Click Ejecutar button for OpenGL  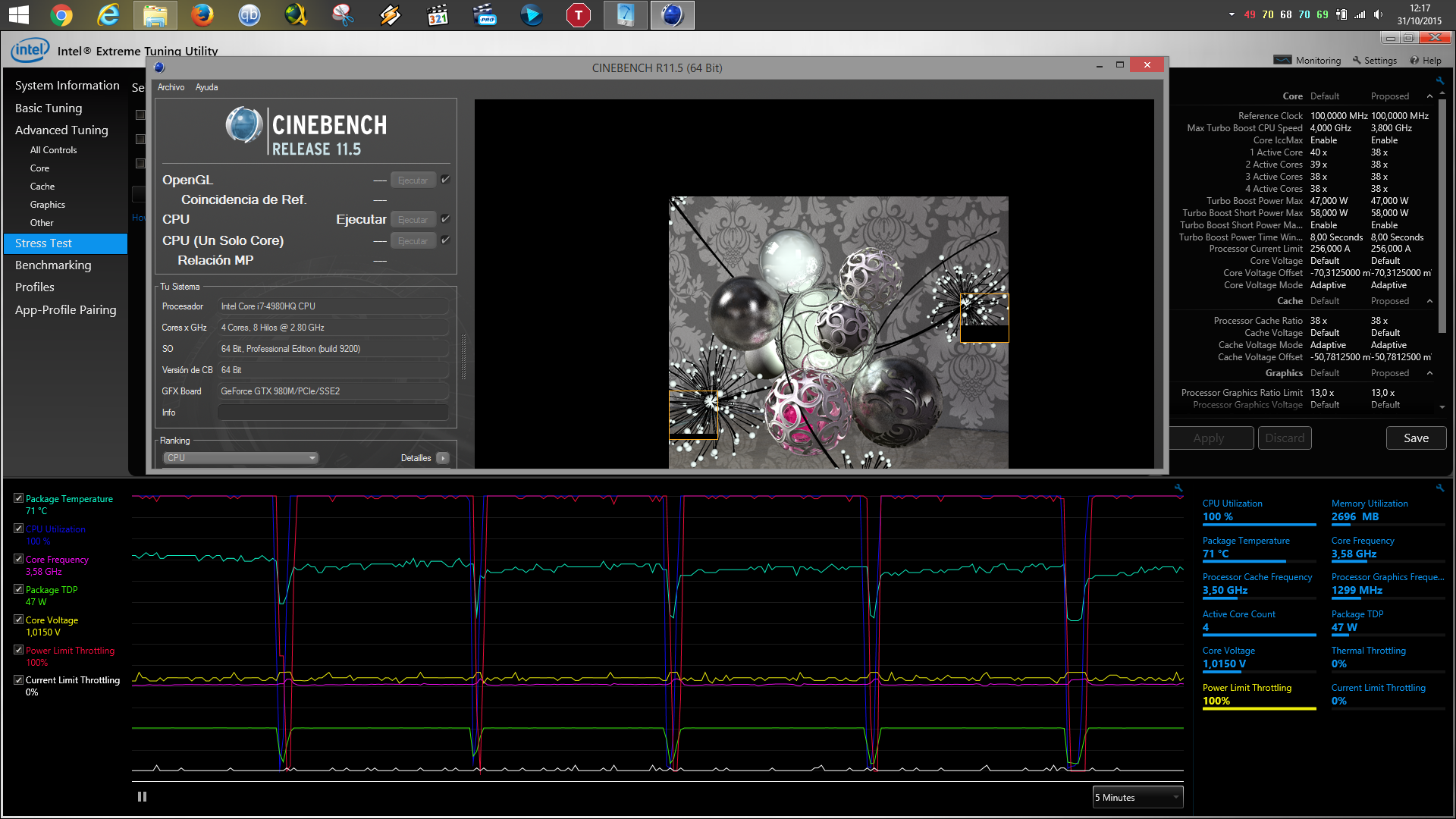tap(413, 180)
